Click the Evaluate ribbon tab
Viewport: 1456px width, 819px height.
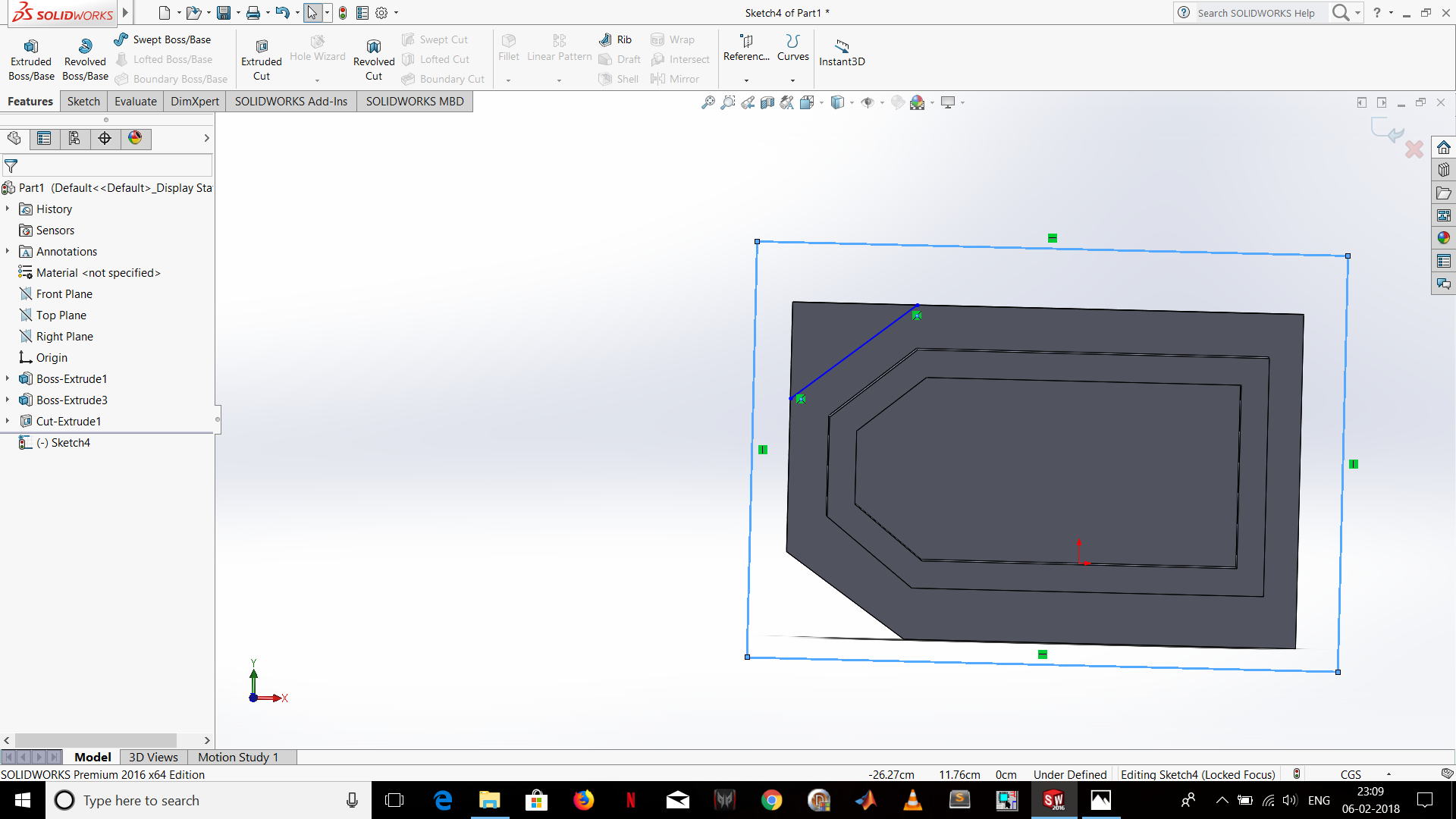(x=136, y=101)
